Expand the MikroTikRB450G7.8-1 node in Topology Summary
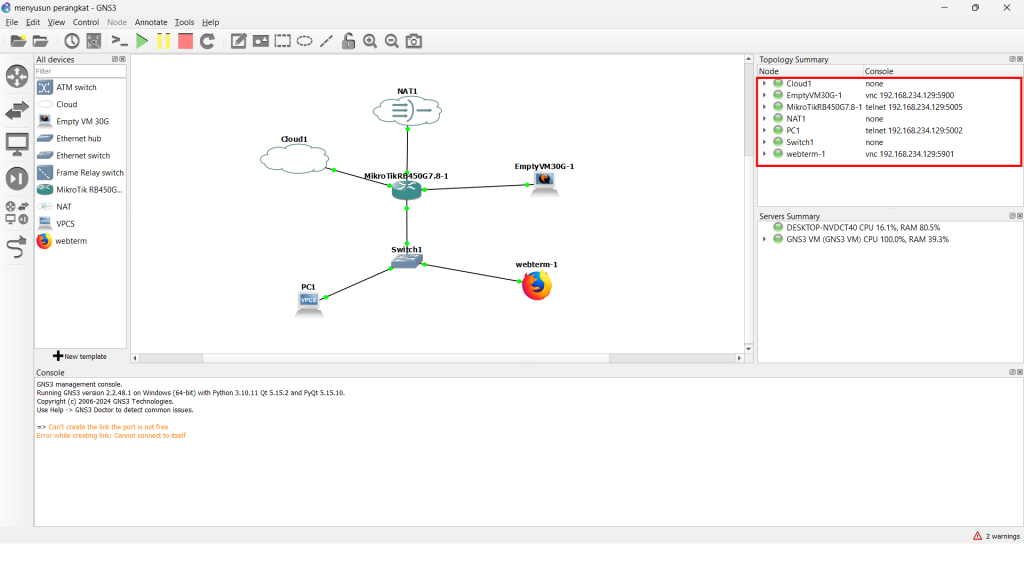Viewport: 1024px width, 576px height. pos(764,107)
